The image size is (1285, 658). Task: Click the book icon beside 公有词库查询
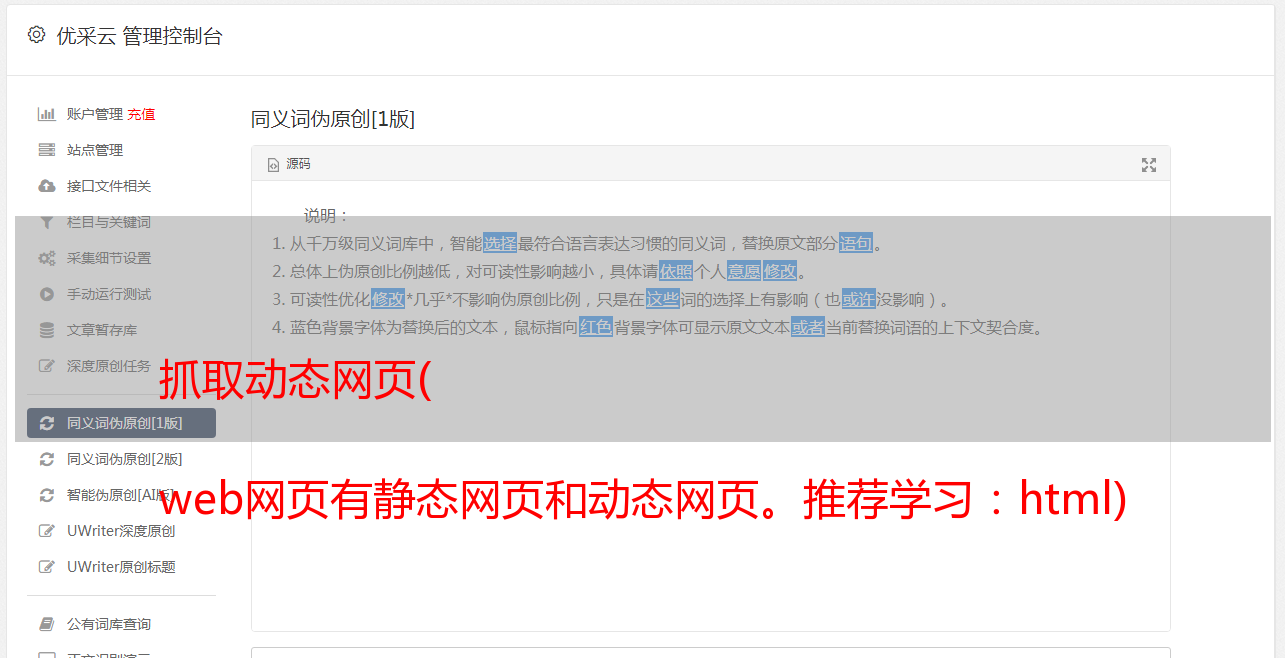tap(46, 624)
